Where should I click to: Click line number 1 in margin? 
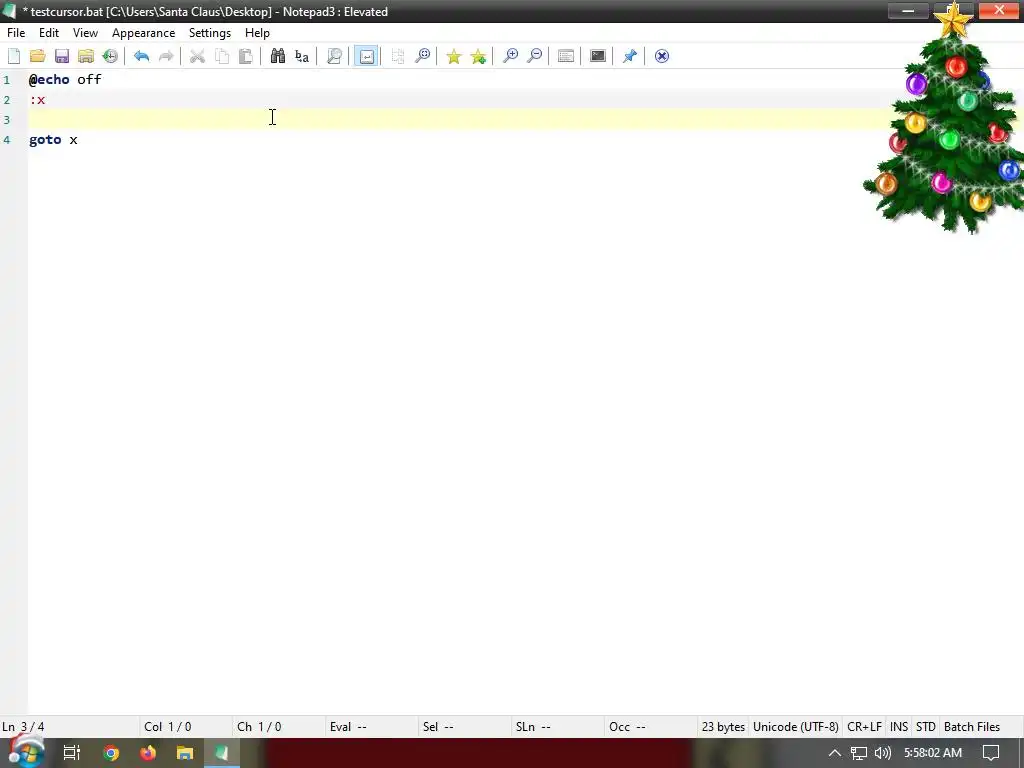coord(7,80)
